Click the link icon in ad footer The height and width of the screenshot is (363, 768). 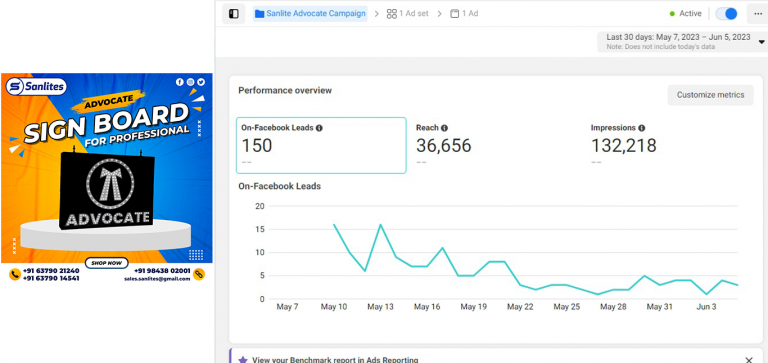tap(199, 274)
